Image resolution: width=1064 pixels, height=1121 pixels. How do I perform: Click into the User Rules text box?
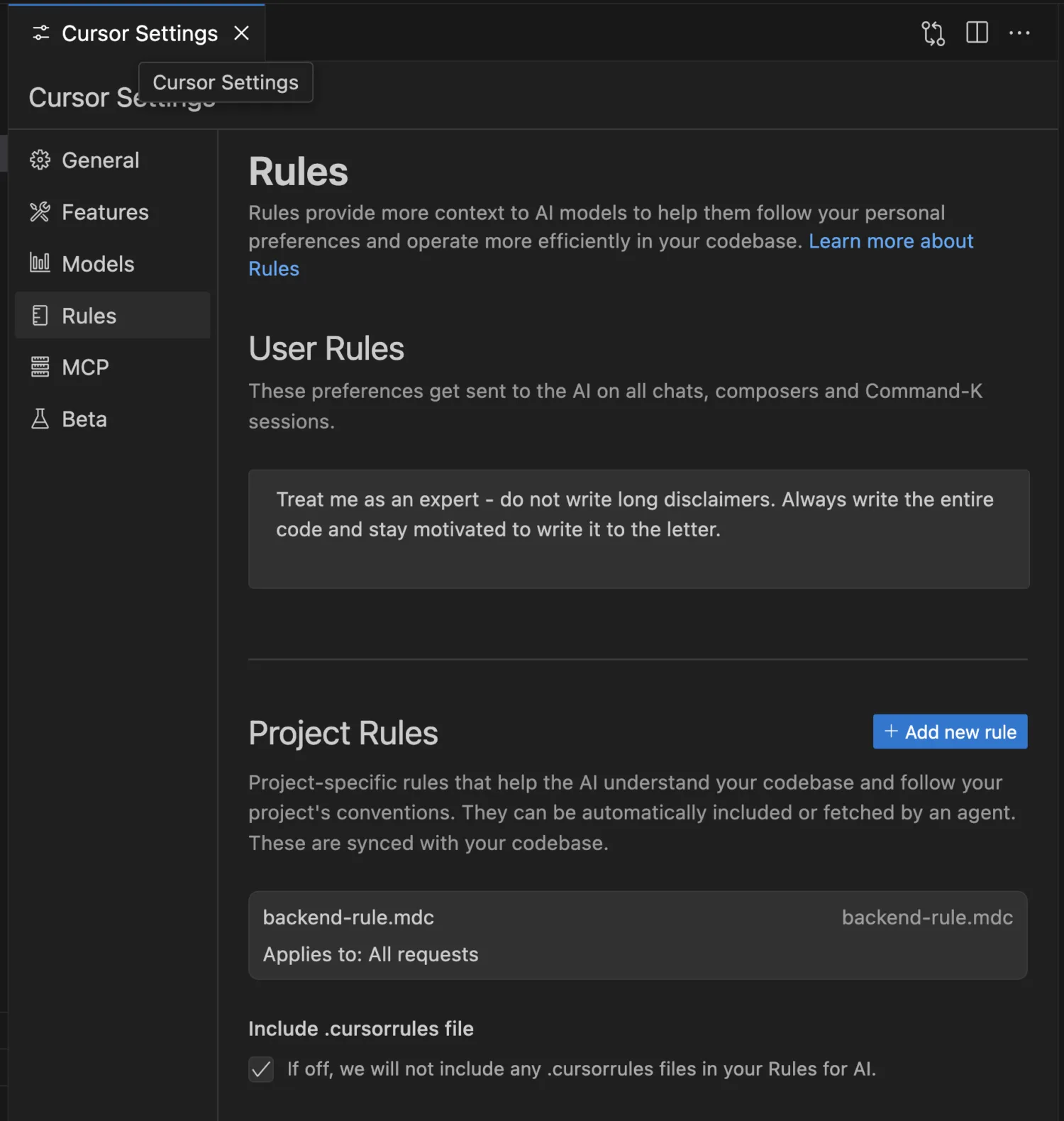(638, 529)
